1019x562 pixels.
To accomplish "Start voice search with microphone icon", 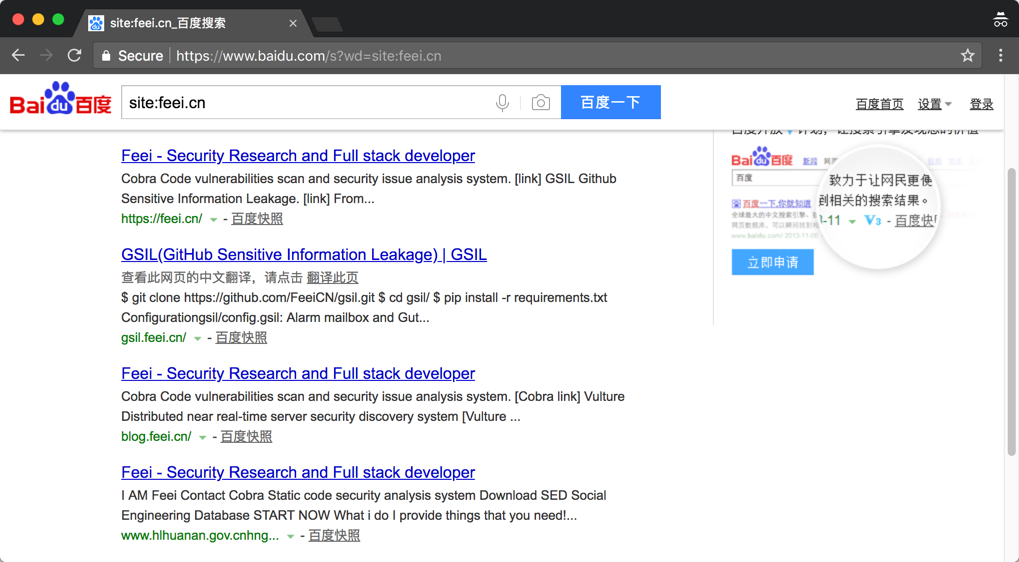I will (x=502, y=103).
